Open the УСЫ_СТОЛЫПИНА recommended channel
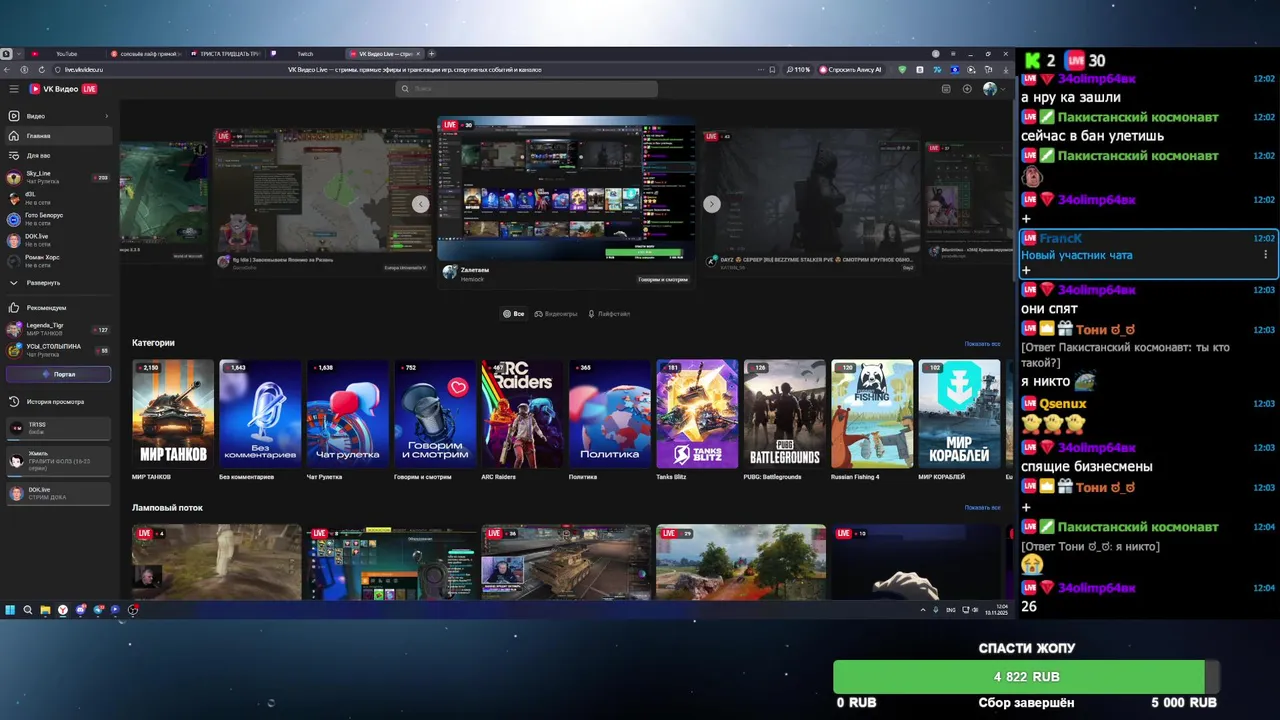1280x720 pixels. (x=58, y=350)
